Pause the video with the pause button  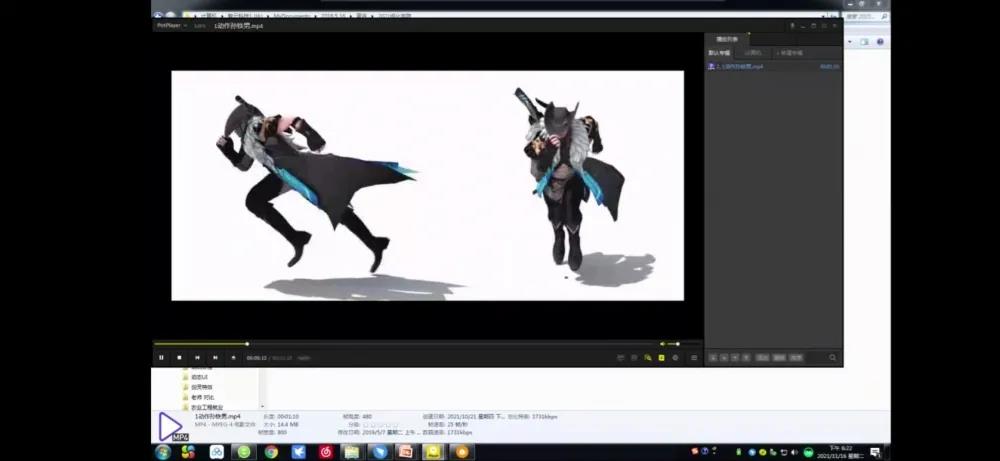coord(161,357)
